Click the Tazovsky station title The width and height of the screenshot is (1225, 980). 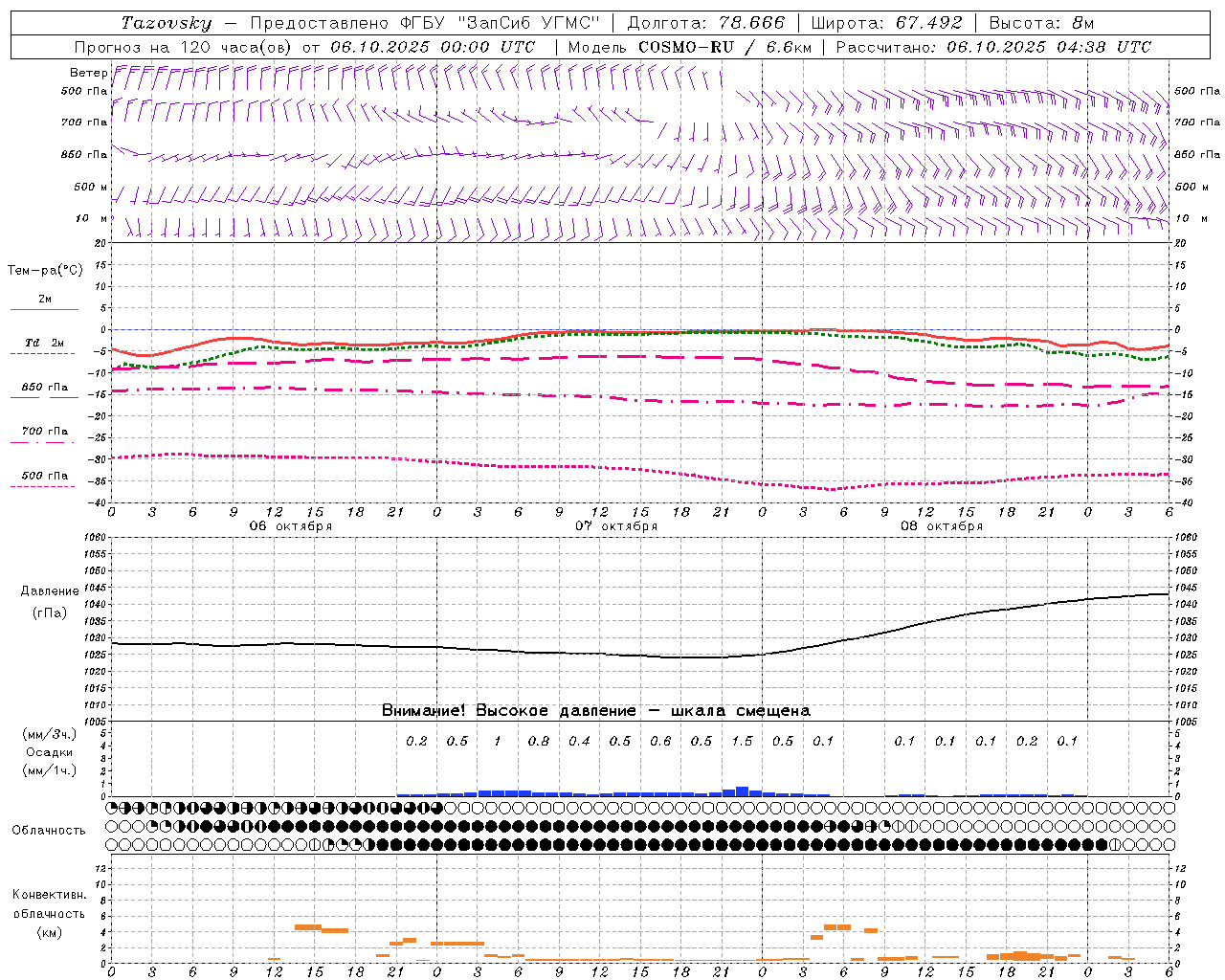tap(166, 23)
